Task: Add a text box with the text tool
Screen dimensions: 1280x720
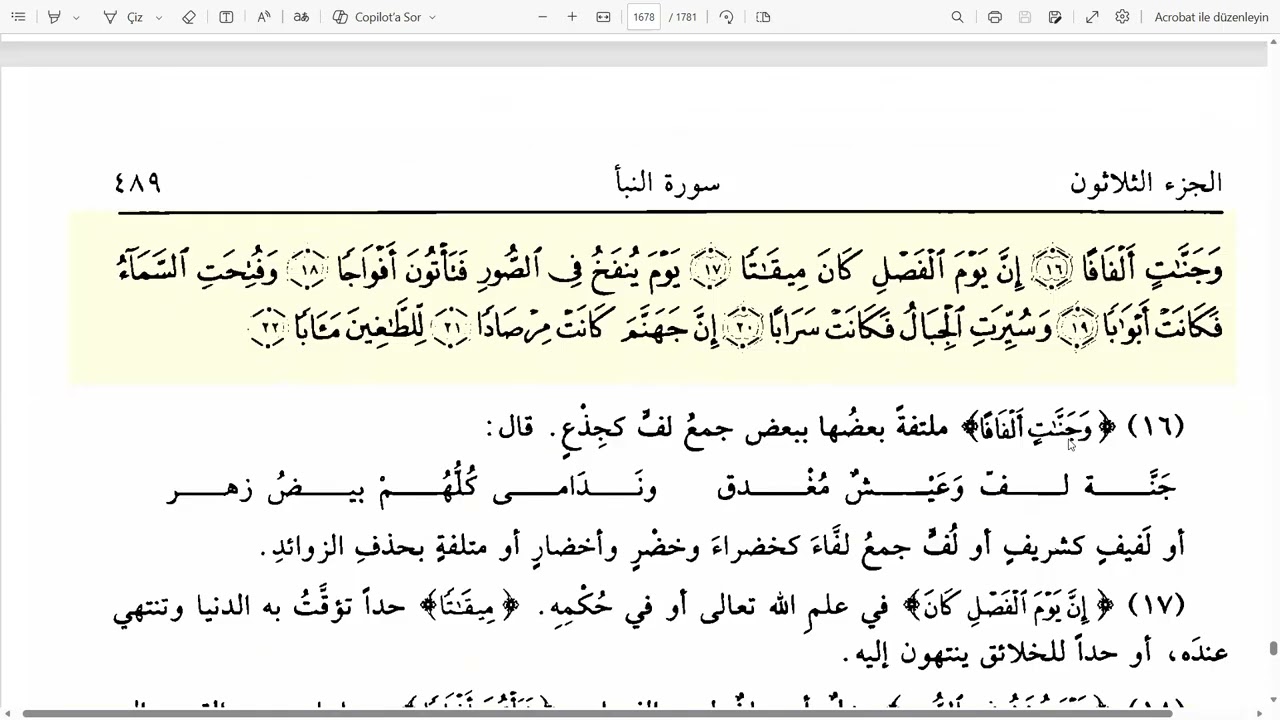Action: [x=227, y=17]
